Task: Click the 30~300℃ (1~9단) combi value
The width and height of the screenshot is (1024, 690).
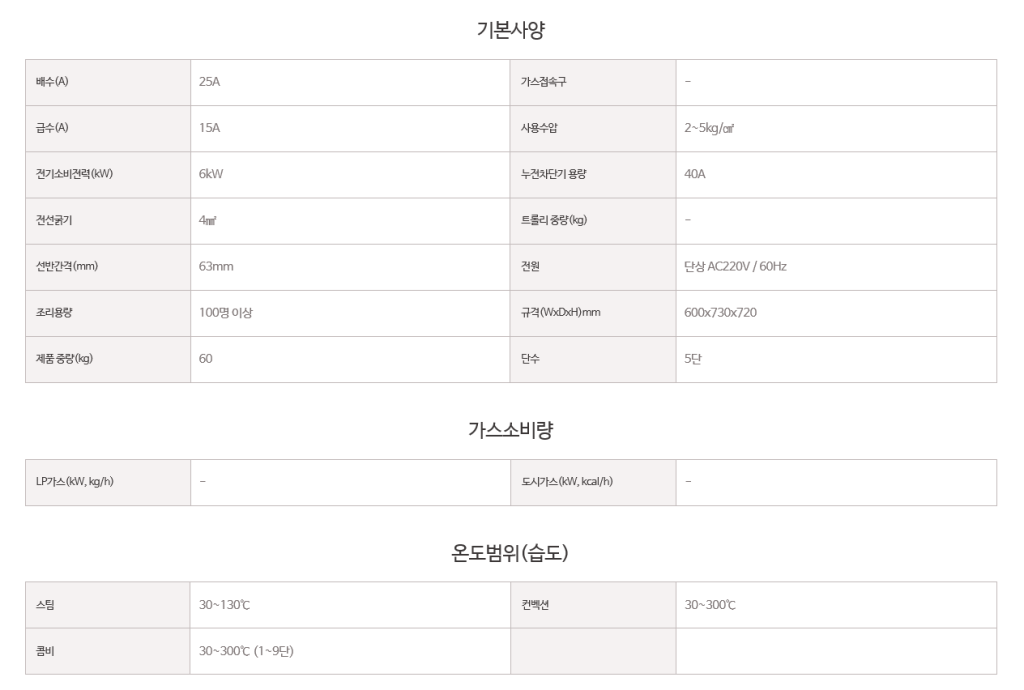Action: pyautogui.click(x=246, y=651)
